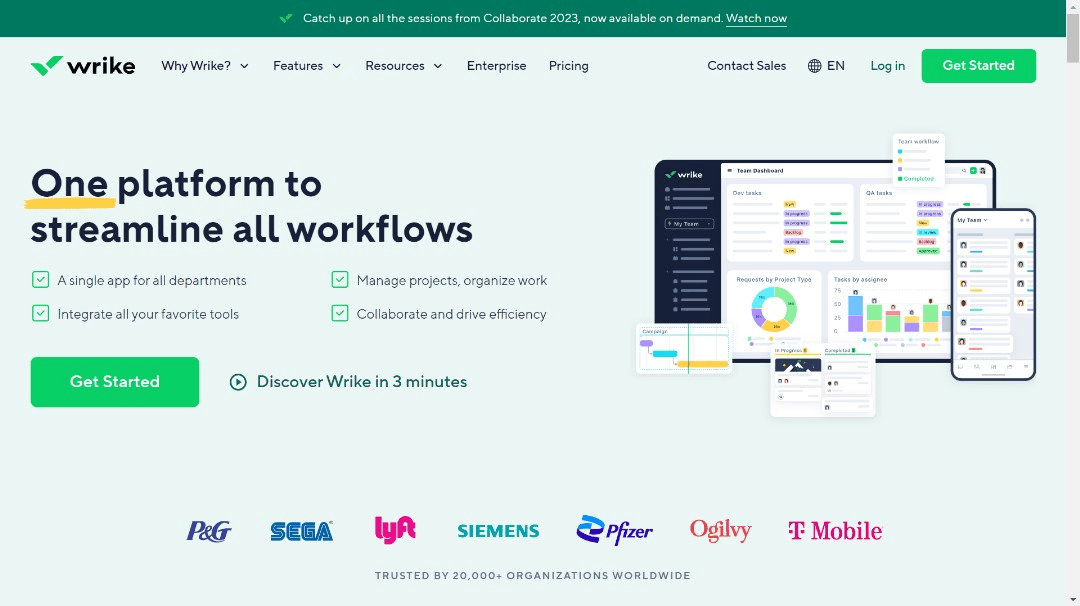Screen dimensions: 1080x606
Task: Click the T-Mobile logo
Action: (835, 530)
